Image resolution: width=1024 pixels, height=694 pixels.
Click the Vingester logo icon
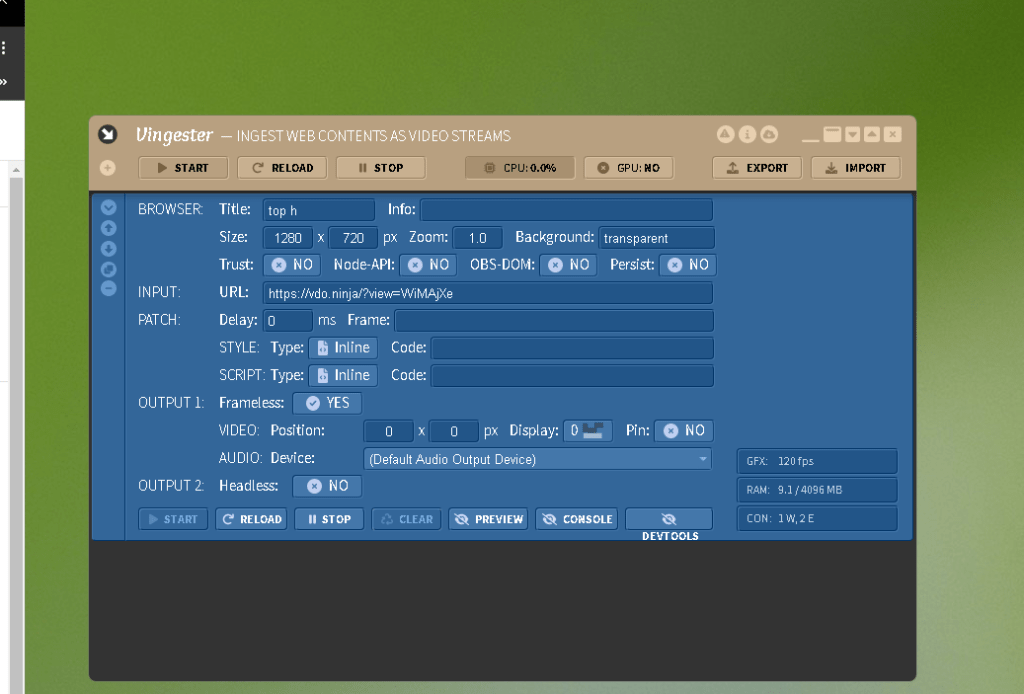(108, 134)
